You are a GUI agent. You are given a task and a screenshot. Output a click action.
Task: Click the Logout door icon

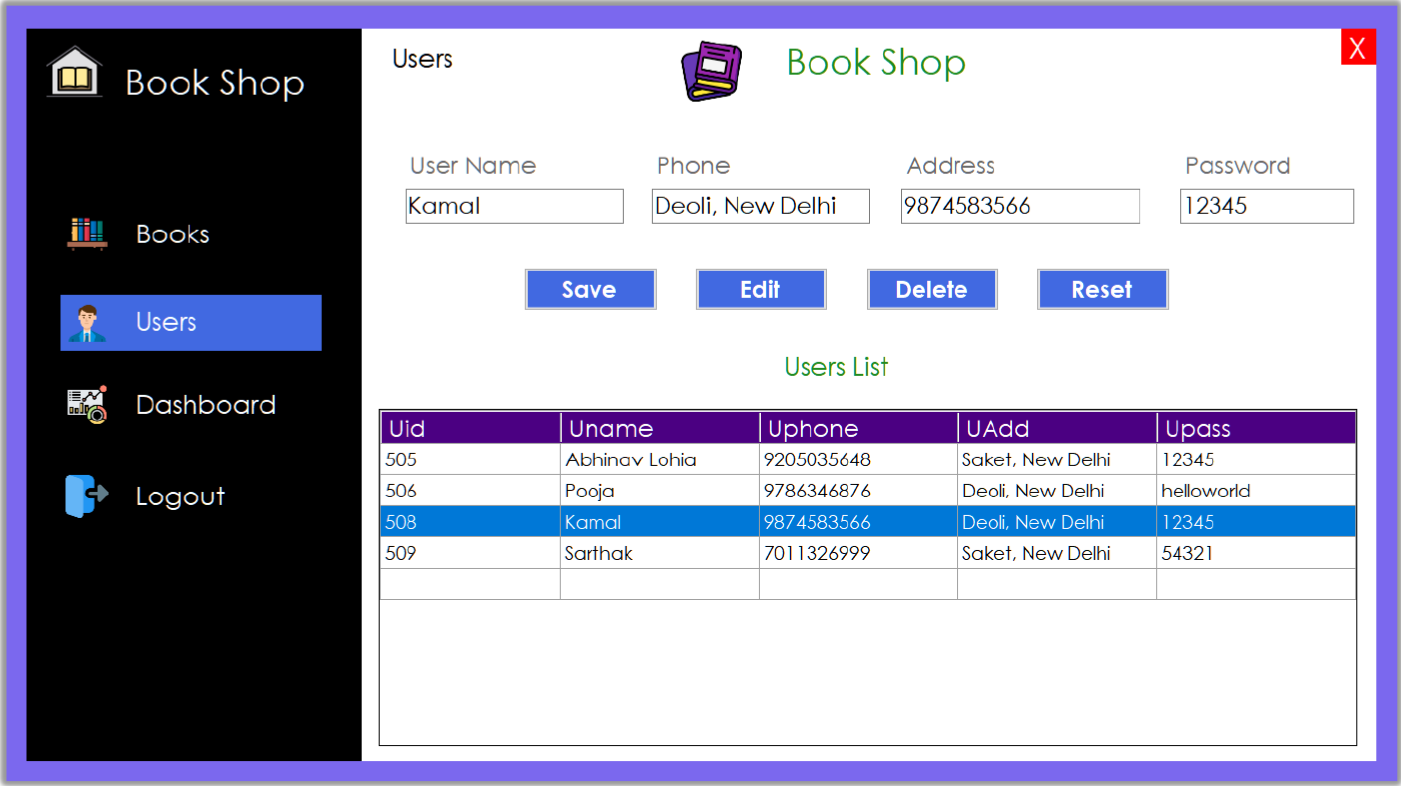point(85,495)
